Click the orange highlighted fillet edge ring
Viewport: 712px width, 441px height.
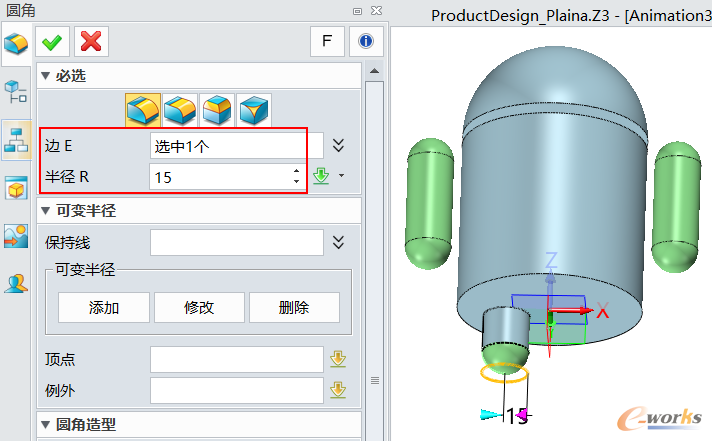coord(504,373)
